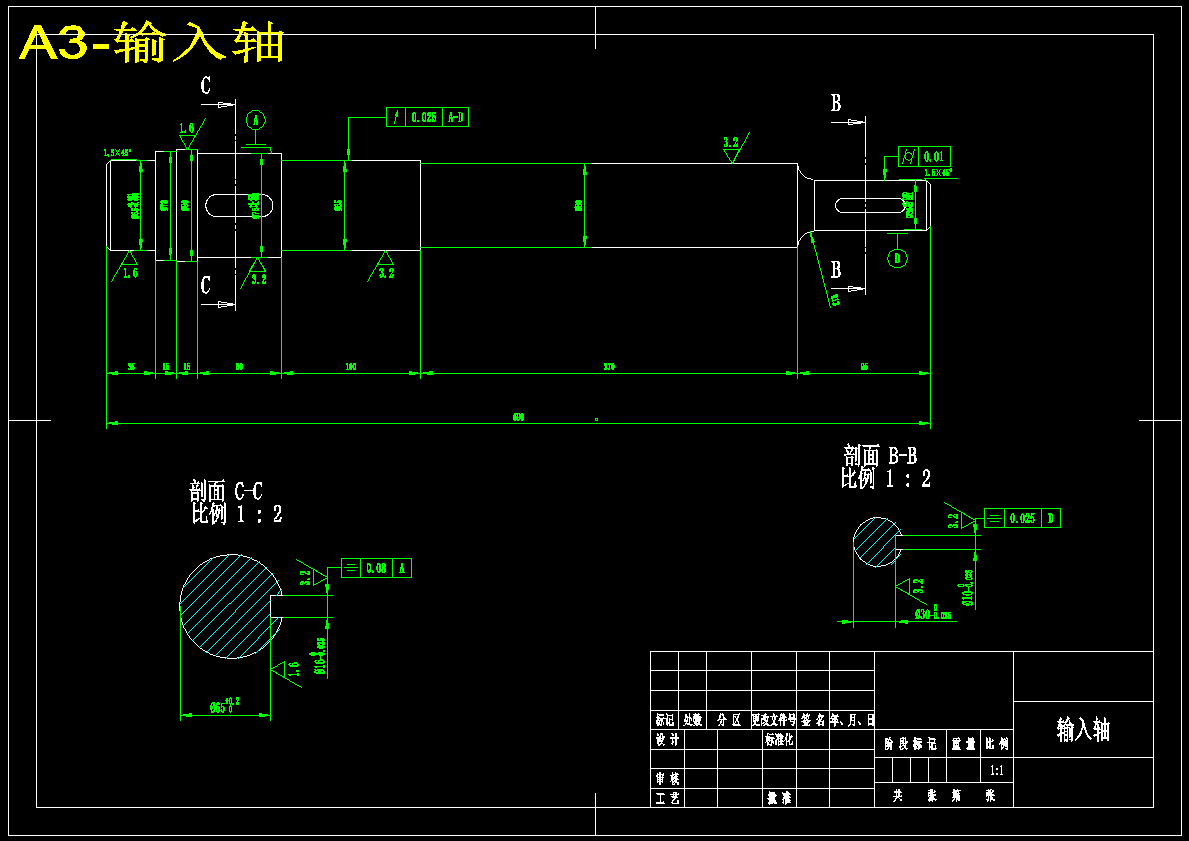Select the circled datum "D" marker

click(898, 259)
